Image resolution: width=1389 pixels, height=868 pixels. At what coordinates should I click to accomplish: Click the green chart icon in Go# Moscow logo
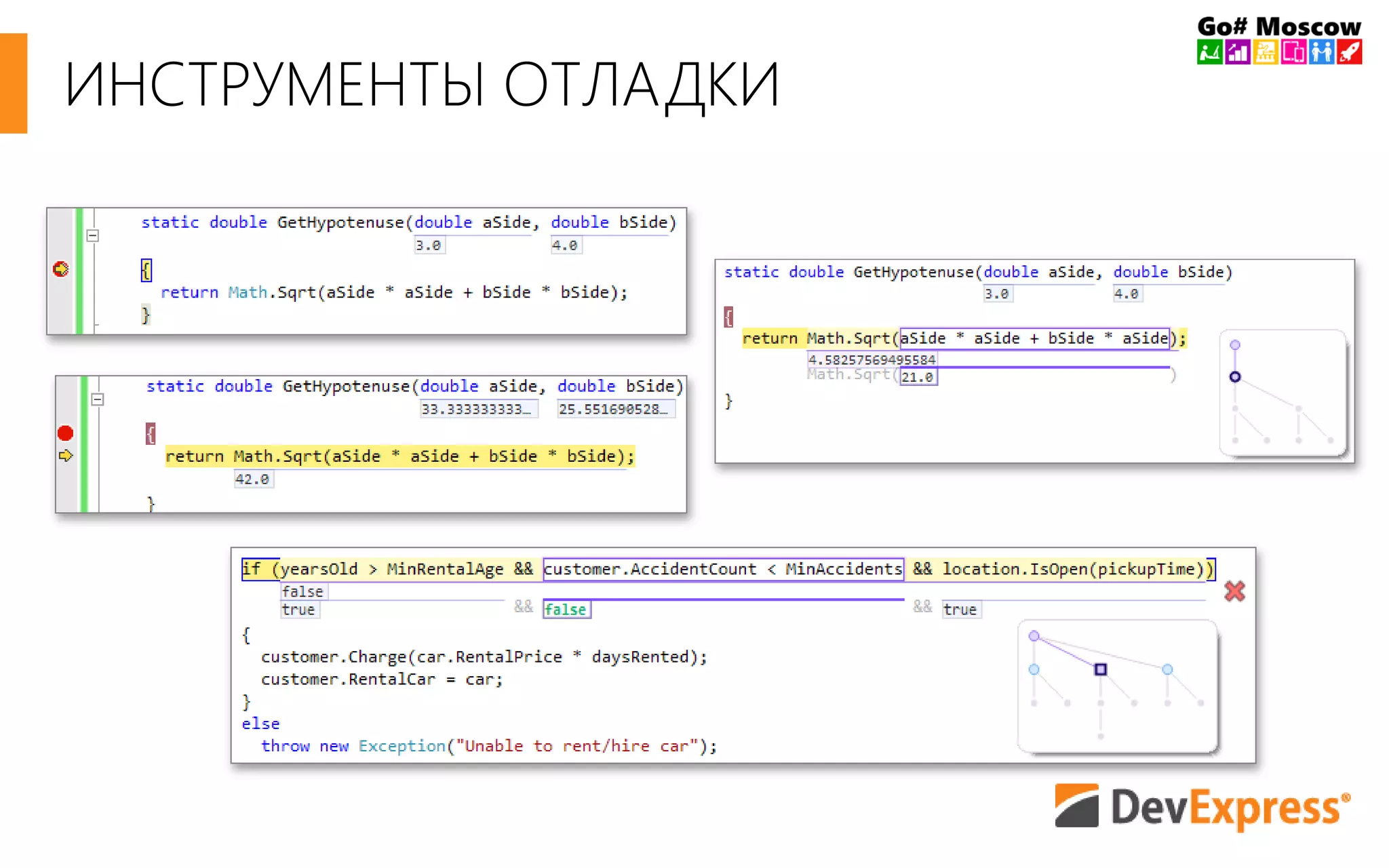tap(1209, 52)
